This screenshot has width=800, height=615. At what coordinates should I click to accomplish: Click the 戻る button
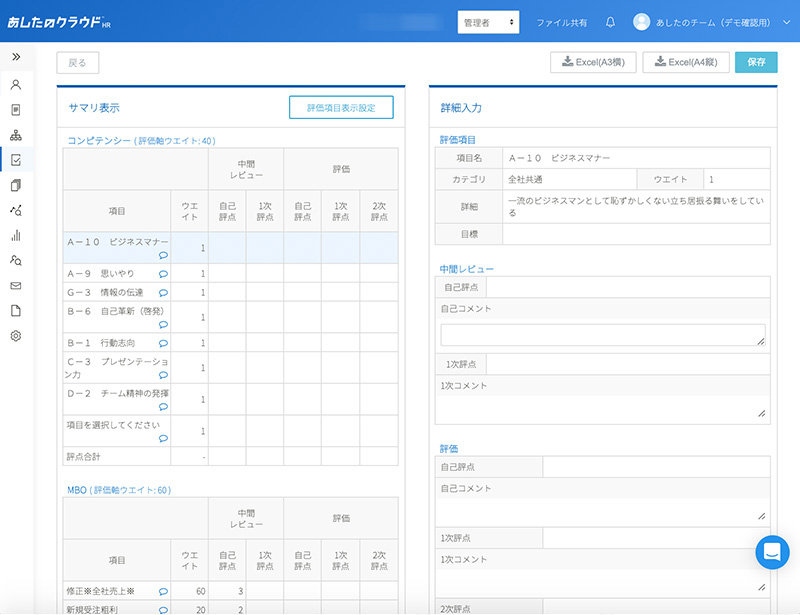(78, 63)
